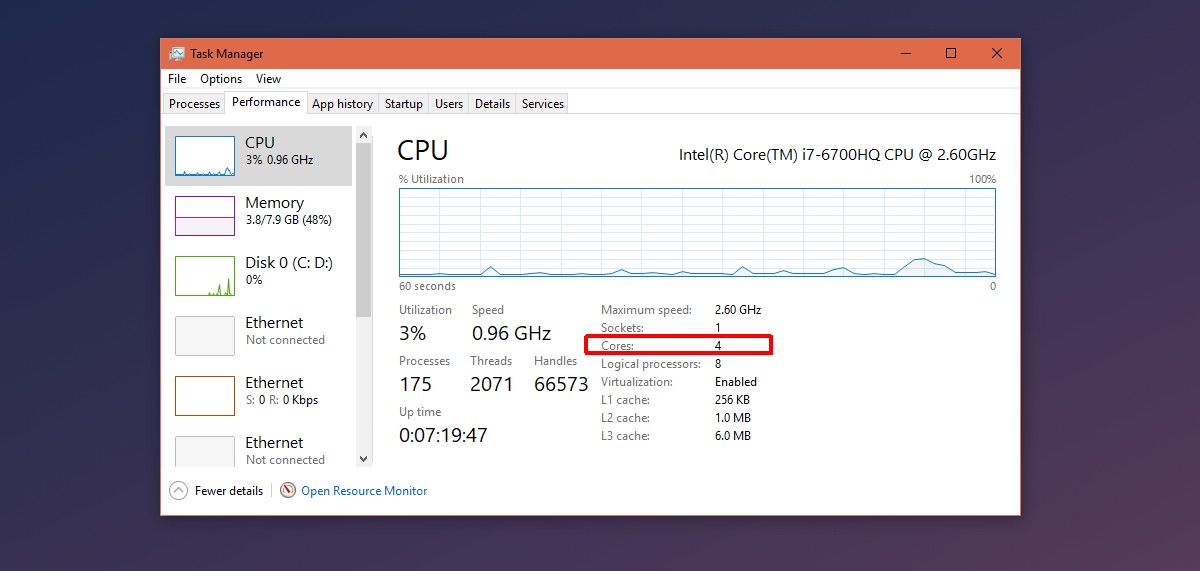Viewport: 1200px width, 571px height.
Task: Collapse view using Fewer details chevron
Action: 178,491
